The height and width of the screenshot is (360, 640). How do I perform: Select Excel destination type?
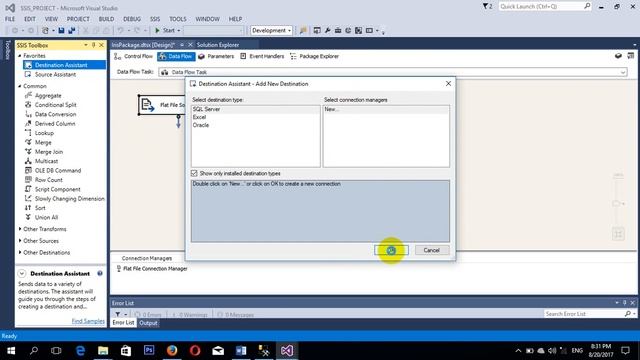click(200, 117)
